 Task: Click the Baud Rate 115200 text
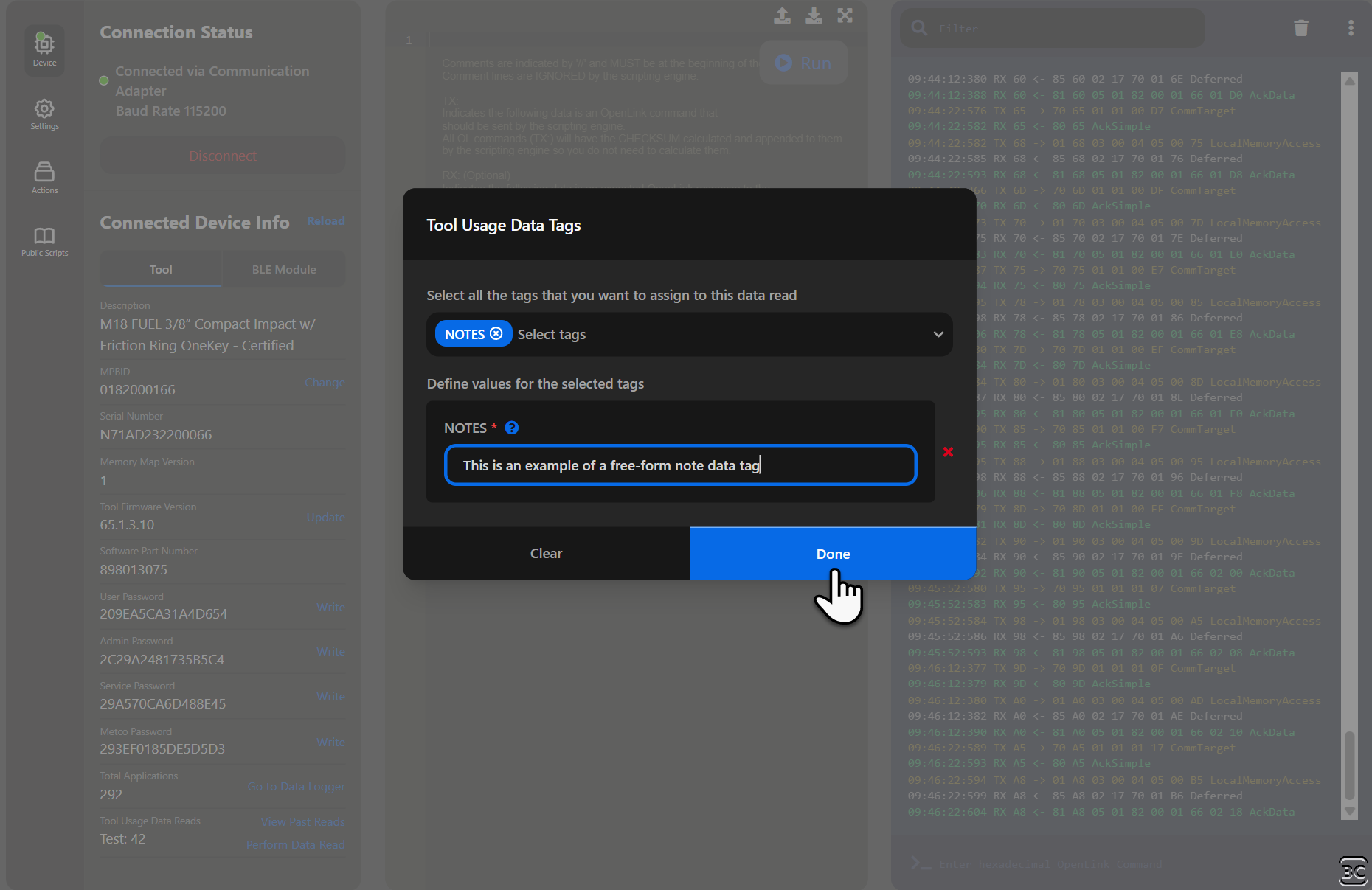(171, 111)
